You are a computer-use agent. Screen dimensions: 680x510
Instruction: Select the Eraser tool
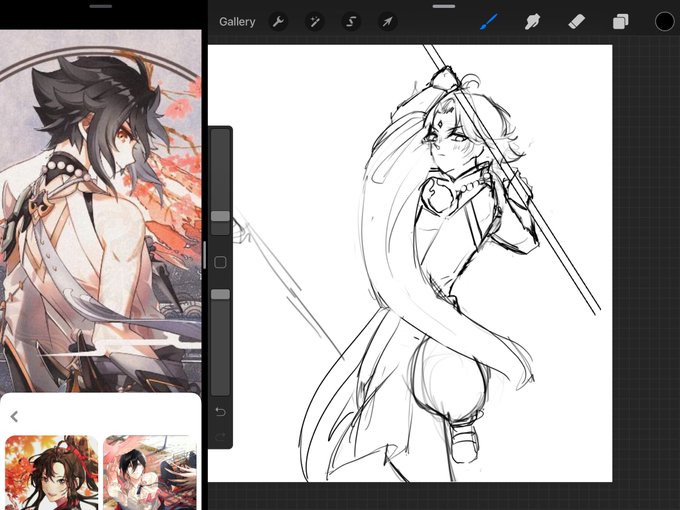(576, 21)
